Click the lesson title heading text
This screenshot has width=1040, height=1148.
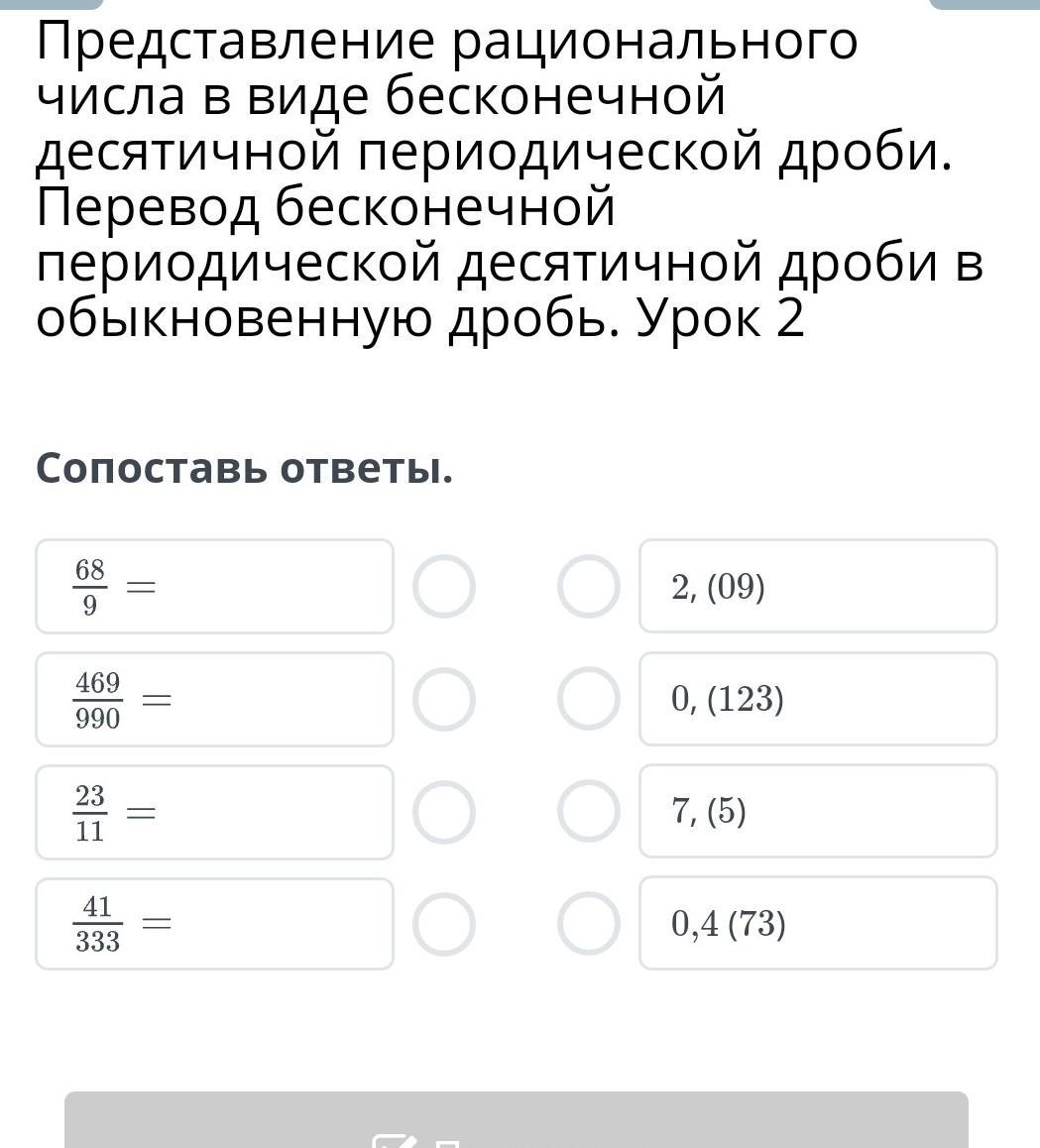tap(510, 178)
